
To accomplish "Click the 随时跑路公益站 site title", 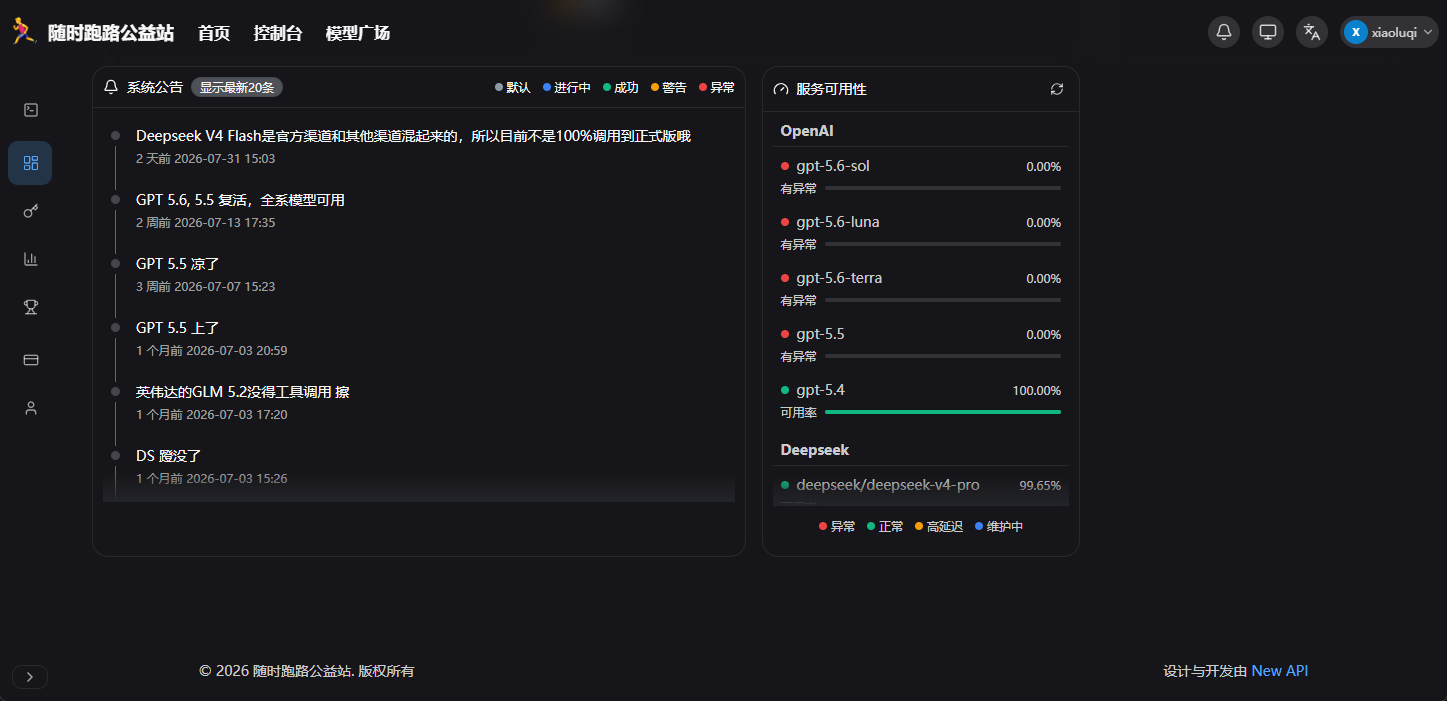I will click(x=111, y=33).
